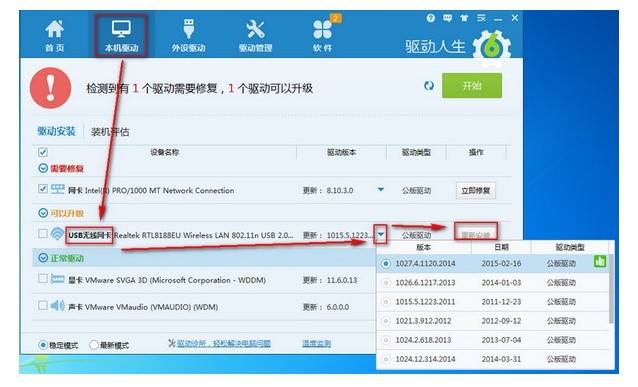Screen dimensions: 638x387
Task: Click the network card icon for Intel row
Action: (57, 189)
